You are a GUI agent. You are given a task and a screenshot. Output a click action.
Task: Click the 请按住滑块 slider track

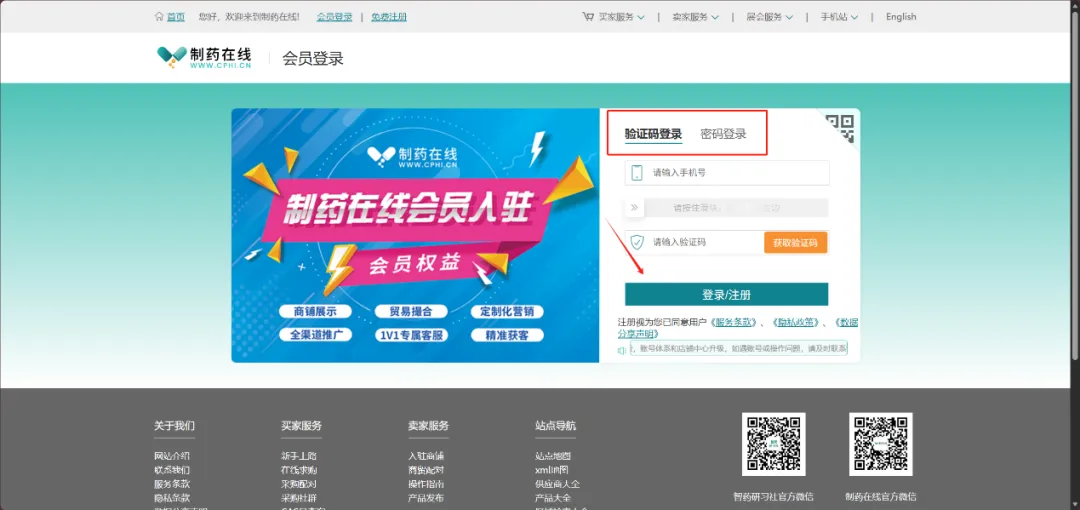point(727,207)
